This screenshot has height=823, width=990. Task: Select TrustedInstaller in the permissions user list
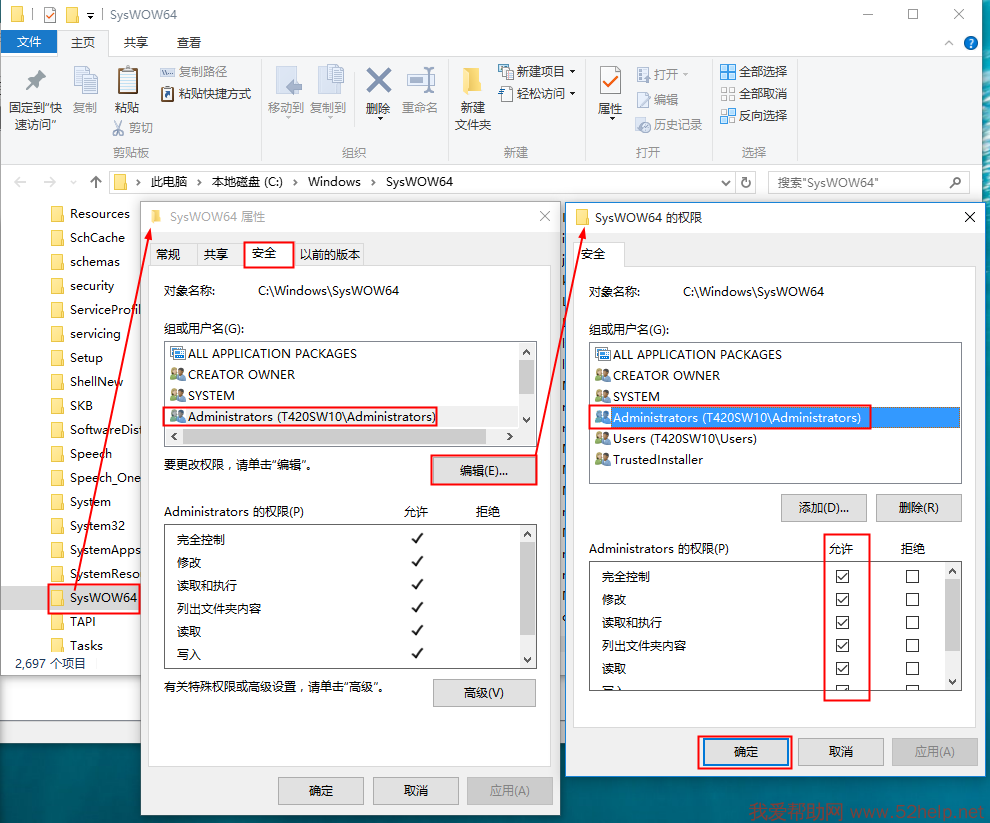tap(657, 460)
